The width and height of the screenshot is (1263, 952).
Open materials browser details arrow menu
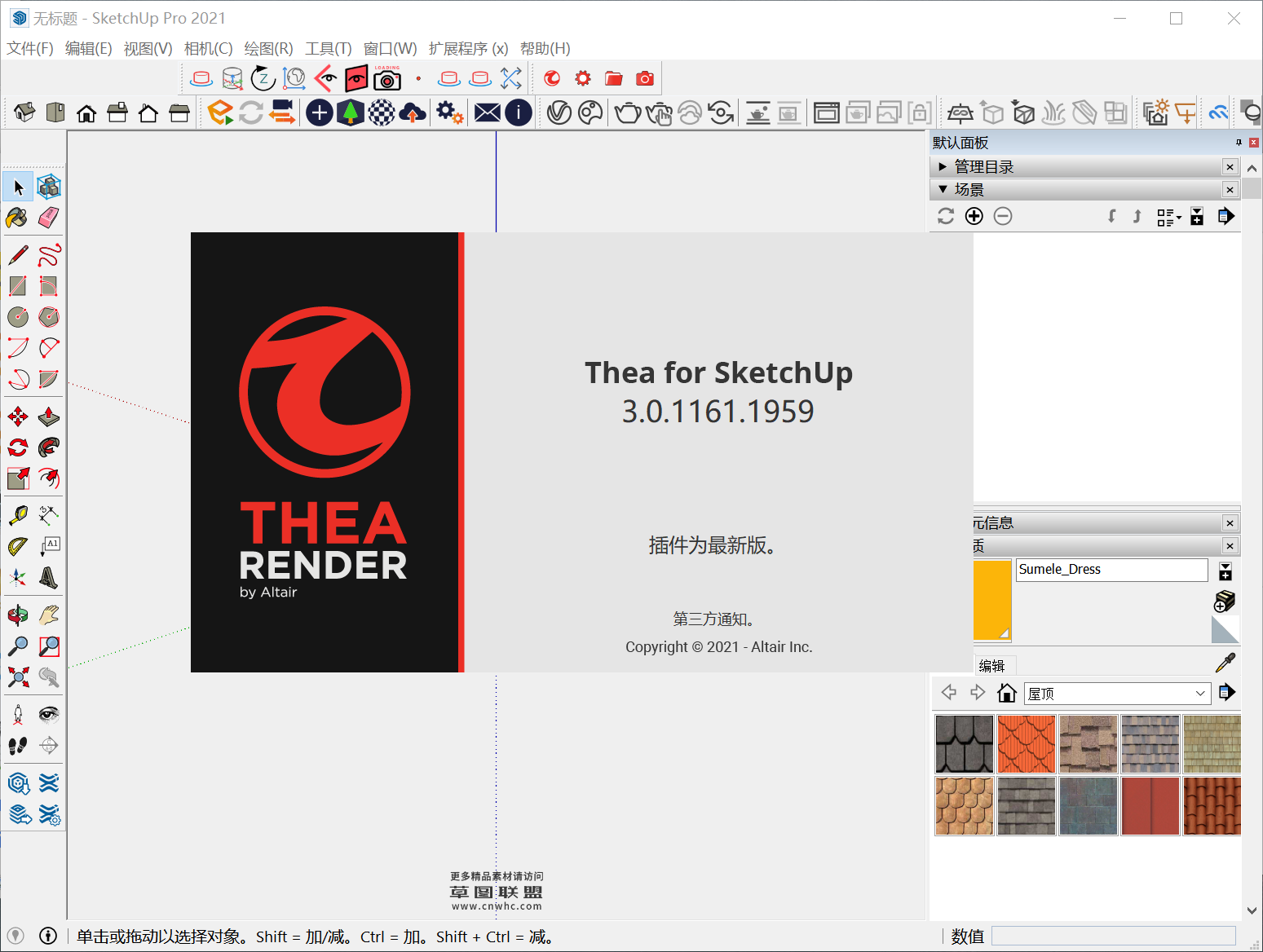pyautogui.click(x=1225, y=693)
